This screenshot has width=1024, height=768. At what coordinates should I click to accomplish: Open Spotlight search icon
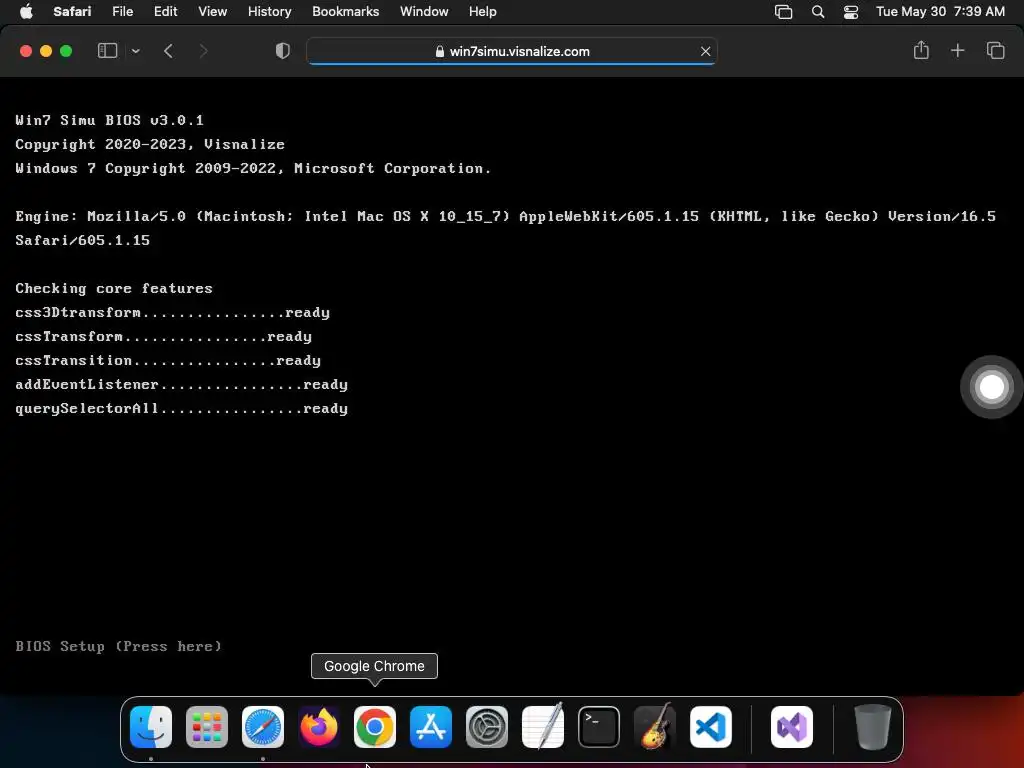[x=818, y=12]
